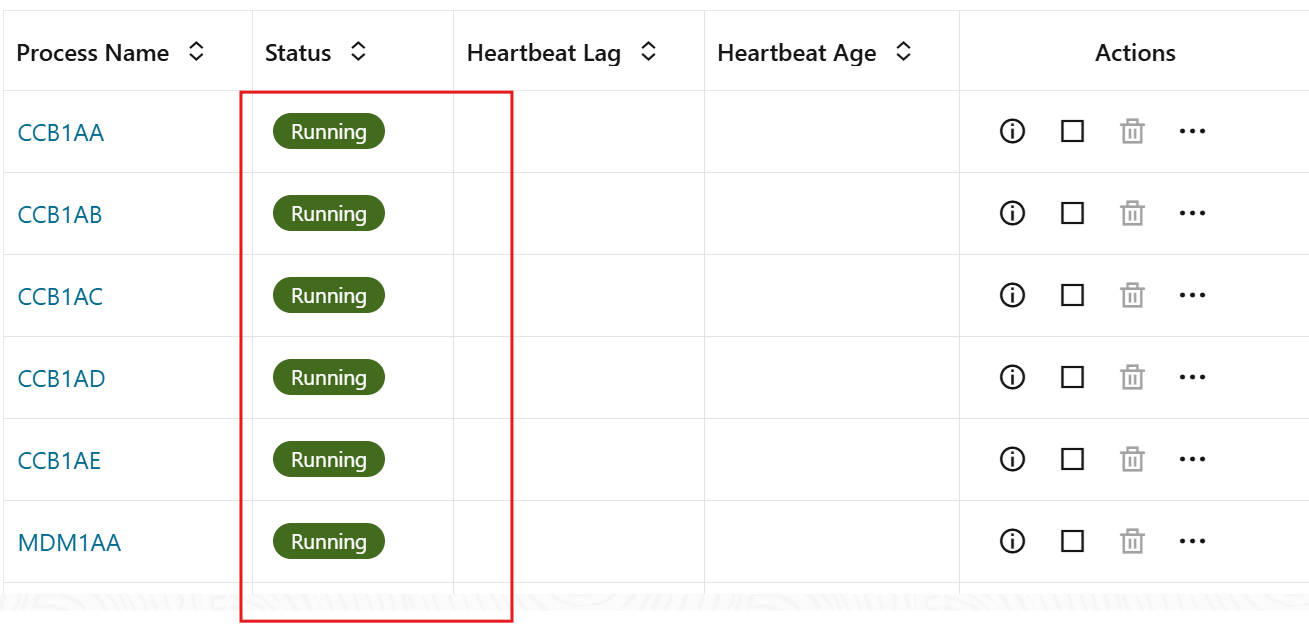Click the trash icon for MDM1AA
The height and width of the screenshot is (624, 1309).
click(1131, 541)
